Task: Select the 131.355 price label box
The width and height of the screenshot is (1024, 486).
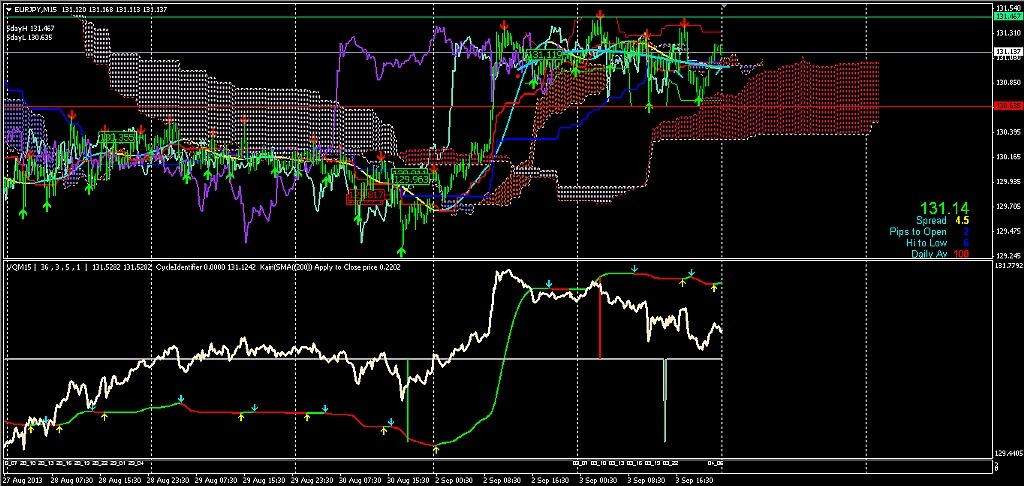Action: 118,137
